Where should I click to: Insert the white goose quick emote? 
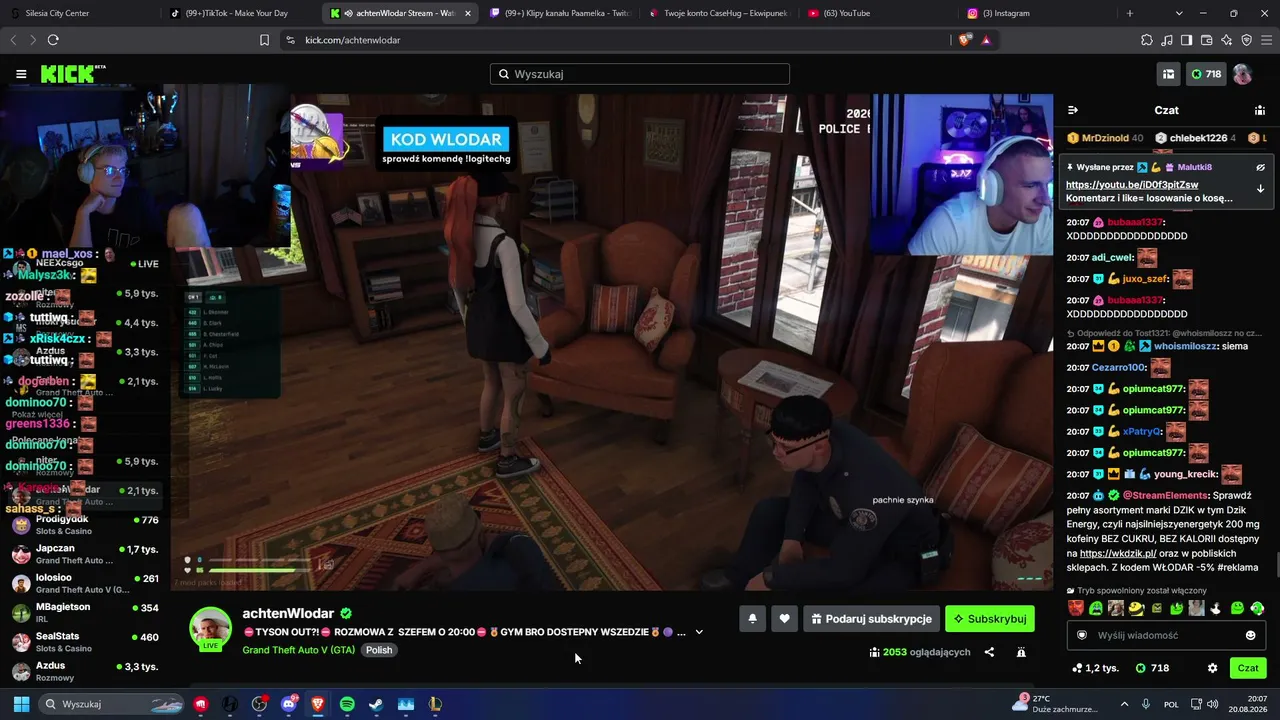coord(1217,608)
